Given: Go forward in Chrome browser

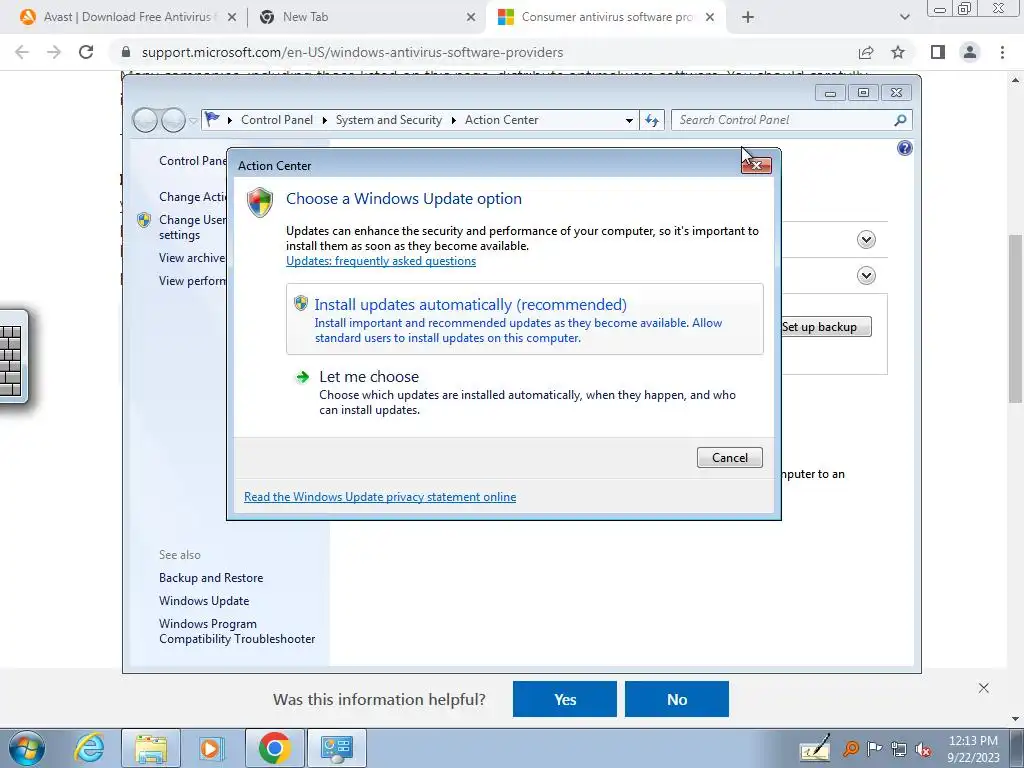Looking at the screenshot, I should pyautogui.click(x=54, y=52).
